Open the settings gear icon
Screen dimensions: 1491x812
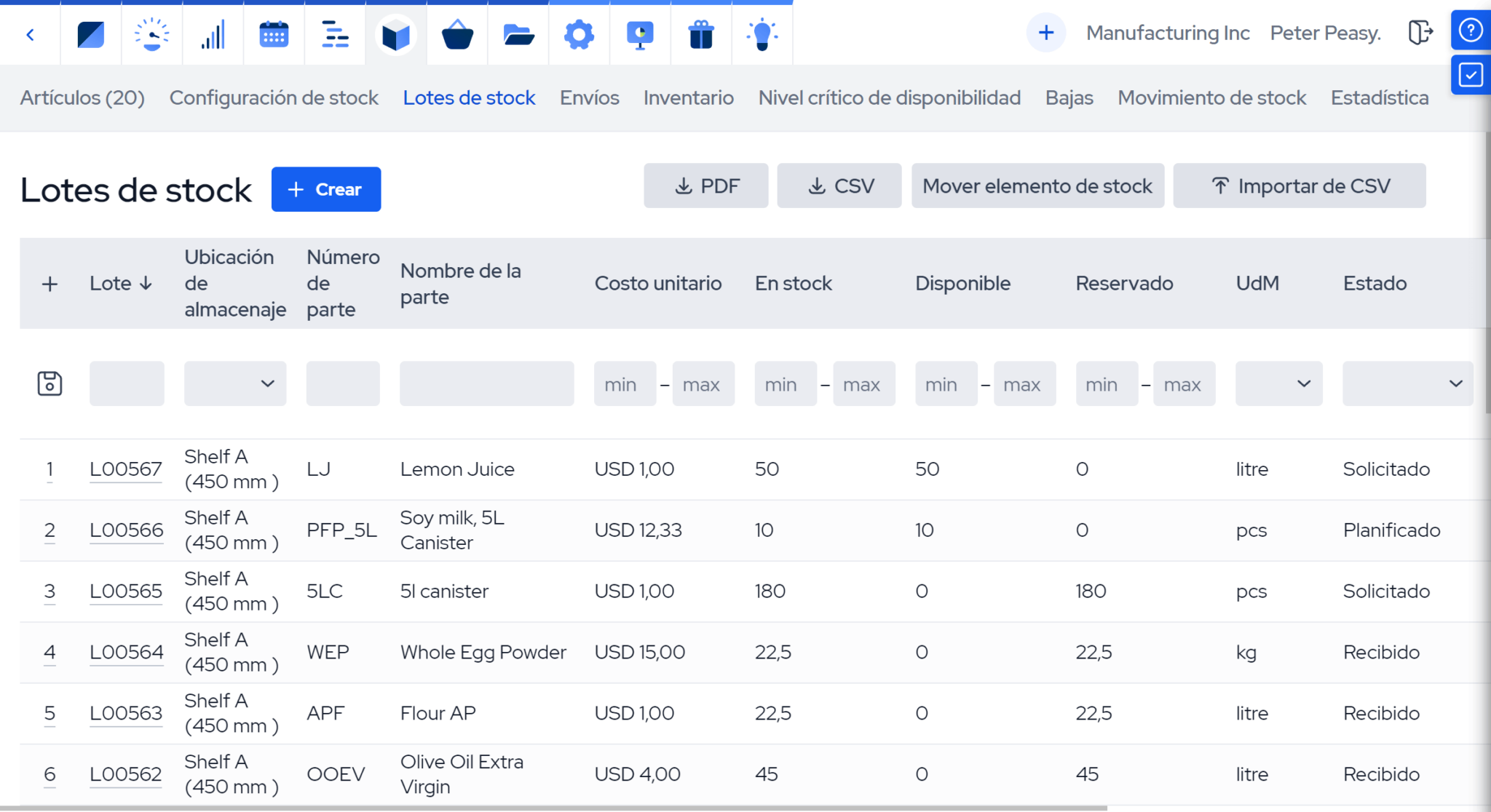579,33
